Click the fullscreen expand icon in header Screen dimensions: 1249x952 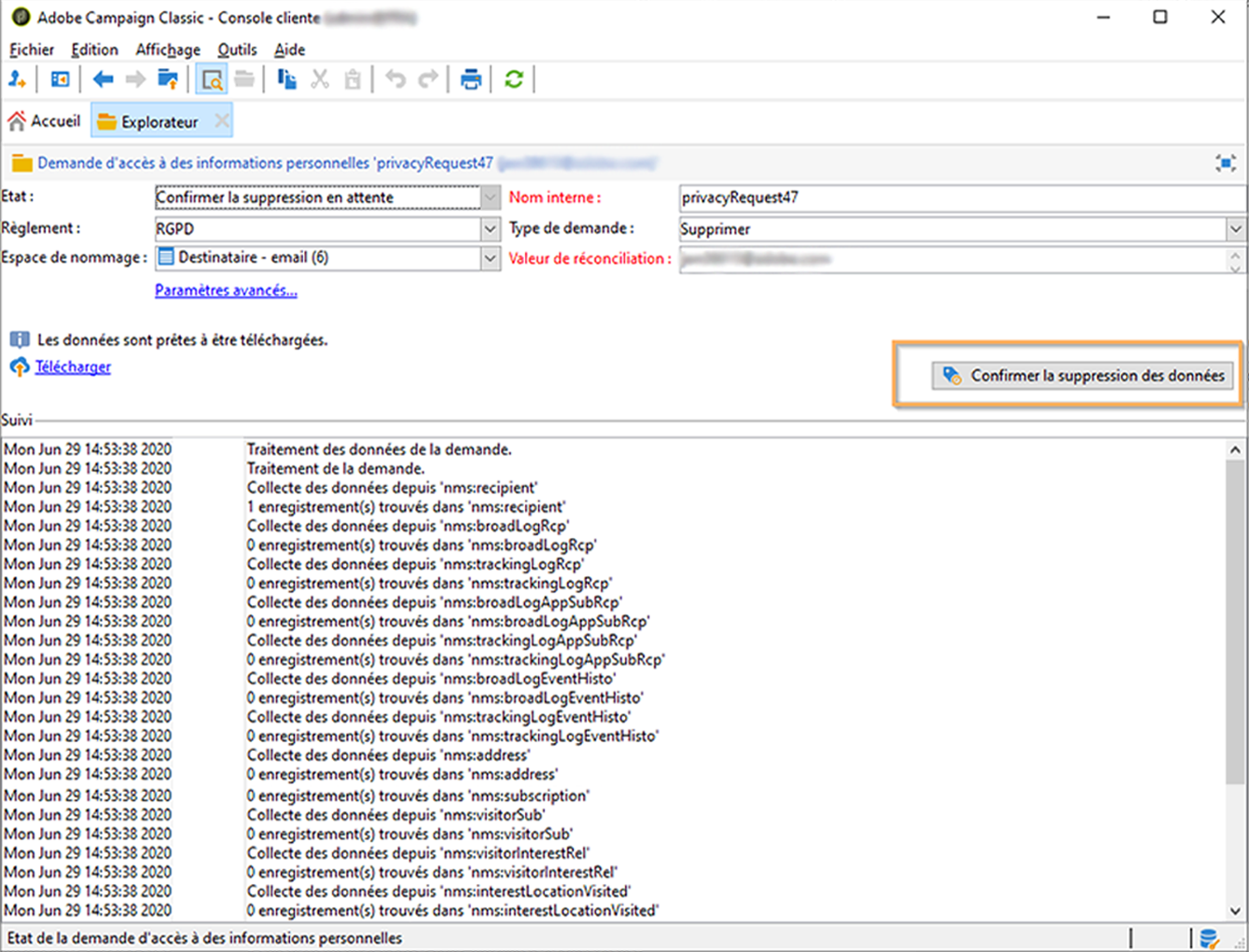(x=1226, y=163)
